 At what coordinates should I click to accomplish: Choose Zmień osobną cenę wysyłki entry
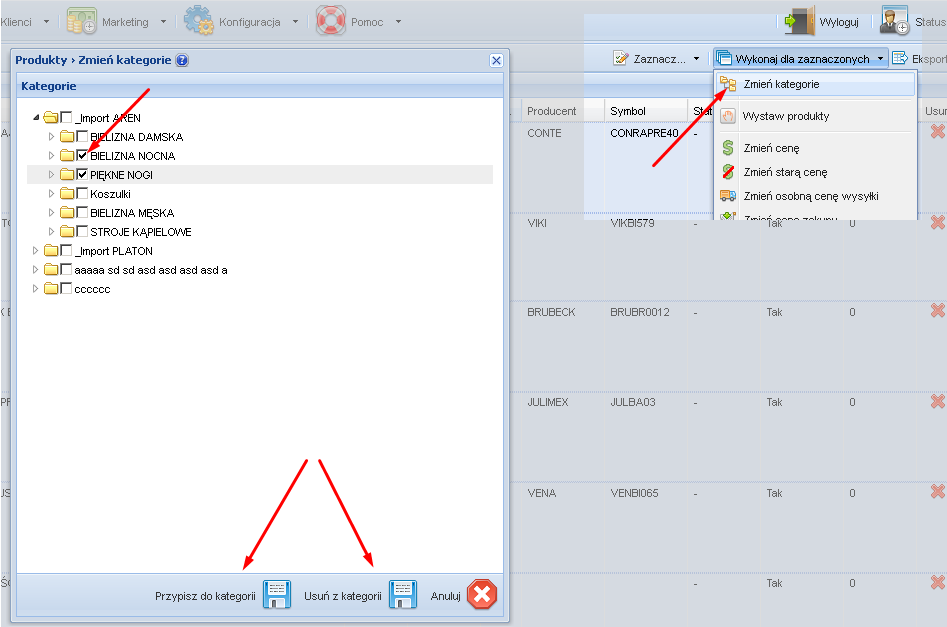pyautogui.click(x=815, y=196)
